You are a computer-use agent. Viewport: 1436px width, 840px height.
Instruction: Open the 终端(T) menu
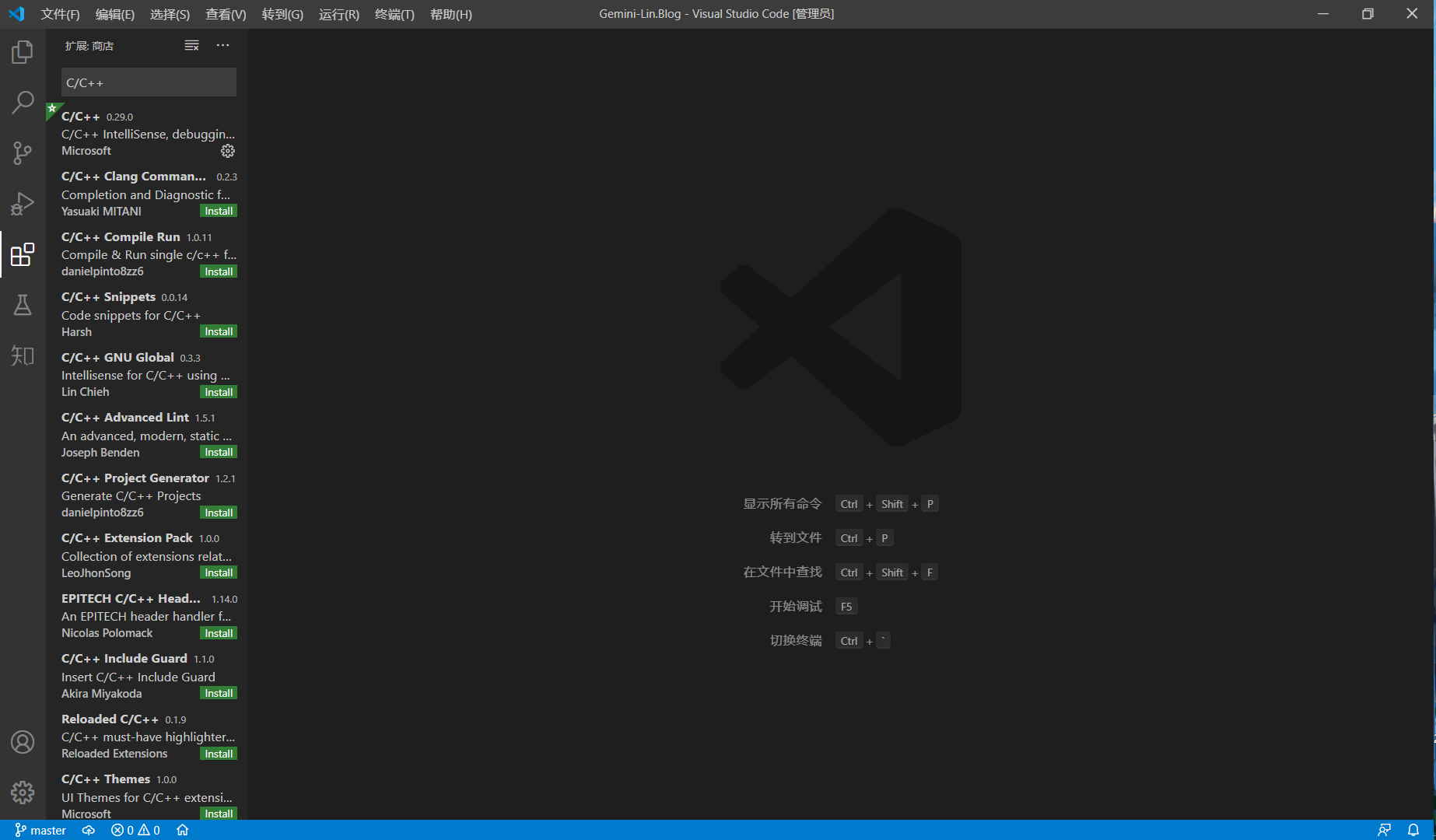click(394, 14)
